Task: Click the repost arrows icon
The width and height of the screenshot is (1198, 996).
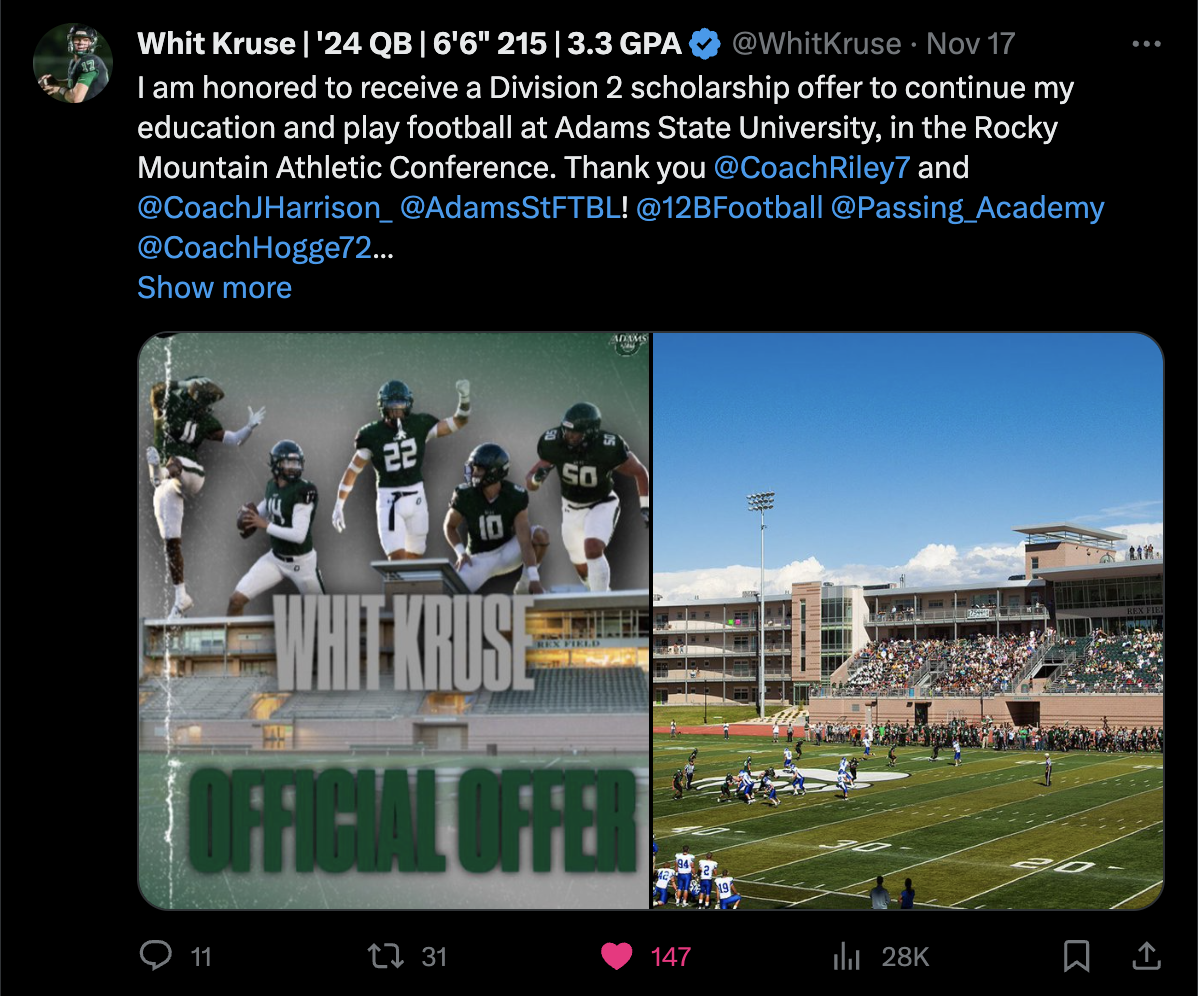Action: 386,956
